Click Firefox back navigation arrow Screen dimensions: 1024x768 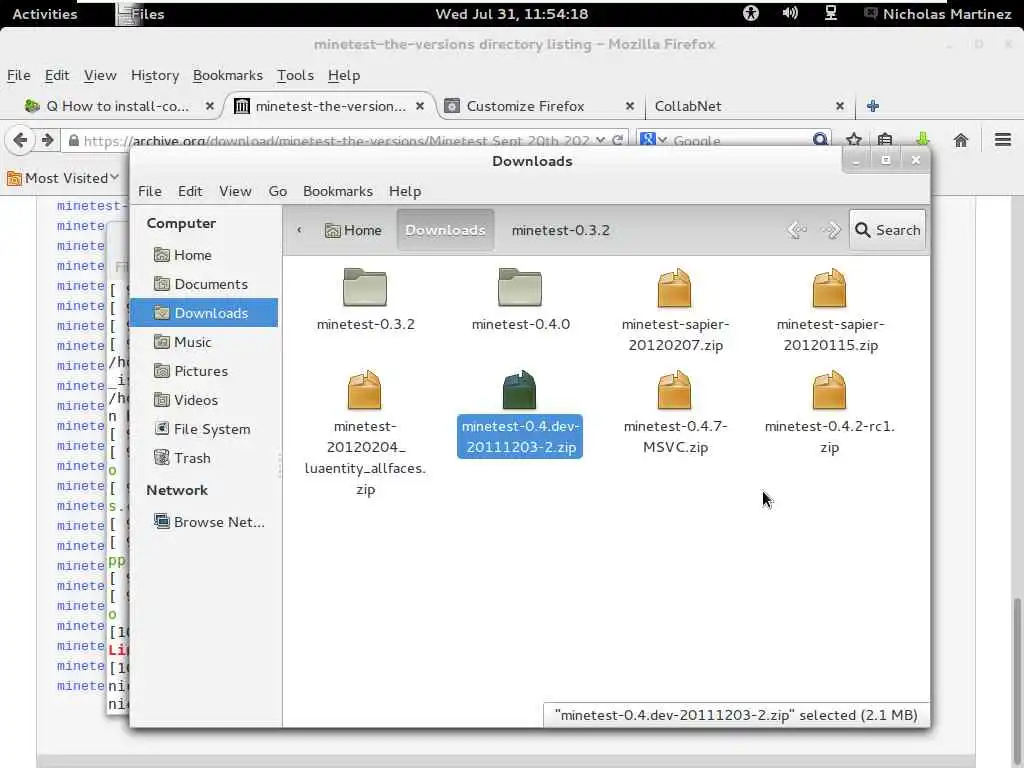pyautogui.click(x=20, y=140)
